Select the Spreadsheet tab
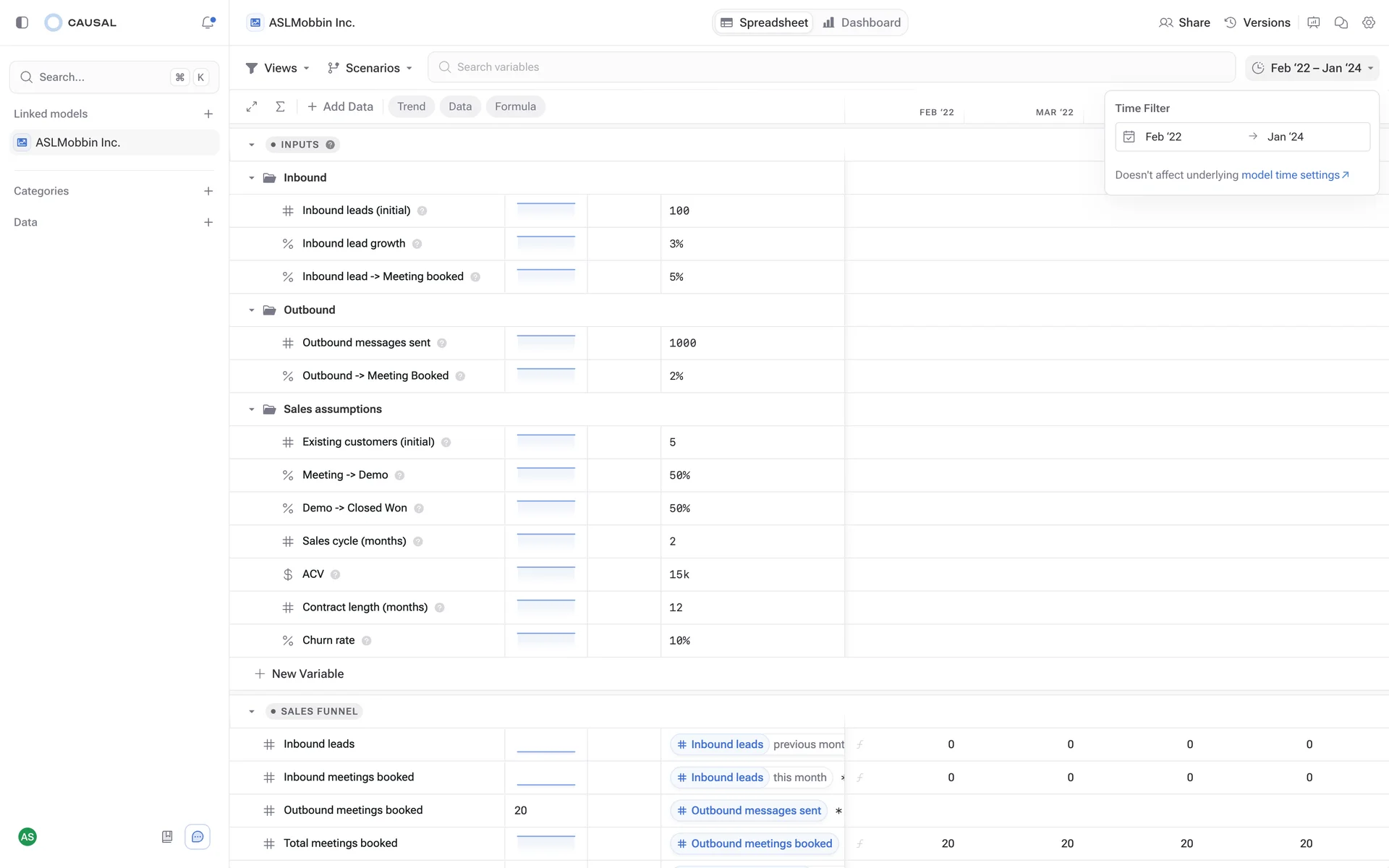Screen dimensions: 1389x868 tap(764, 22)
